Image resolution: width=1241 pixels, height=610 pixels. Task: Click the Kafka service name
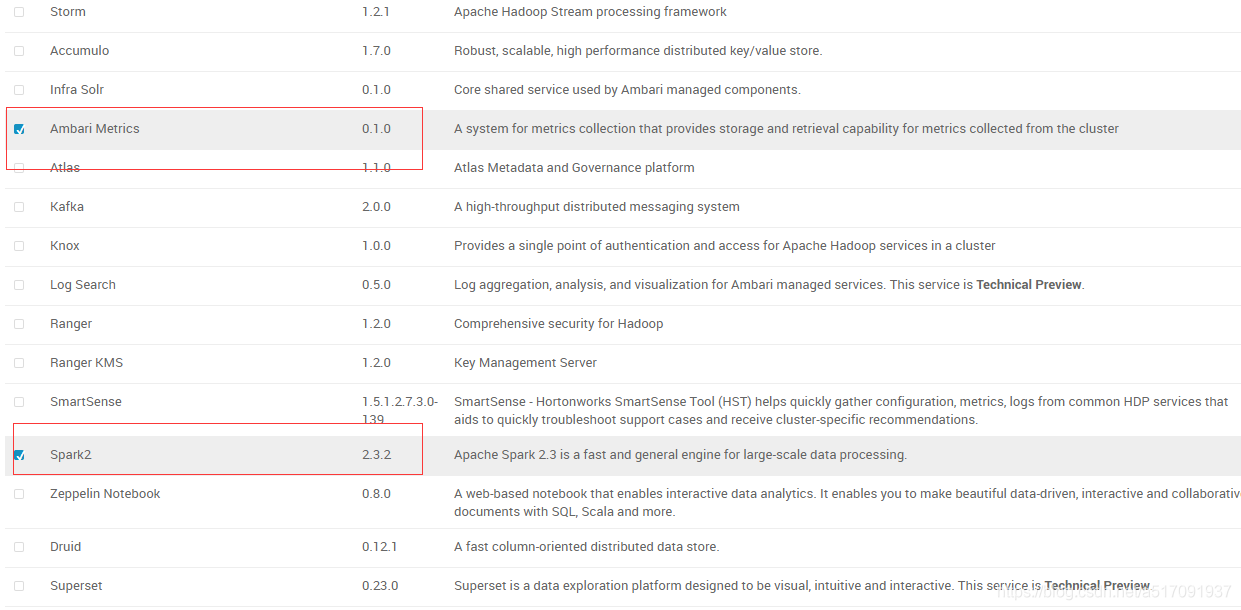pyautogui.click(x=67, y=207)
